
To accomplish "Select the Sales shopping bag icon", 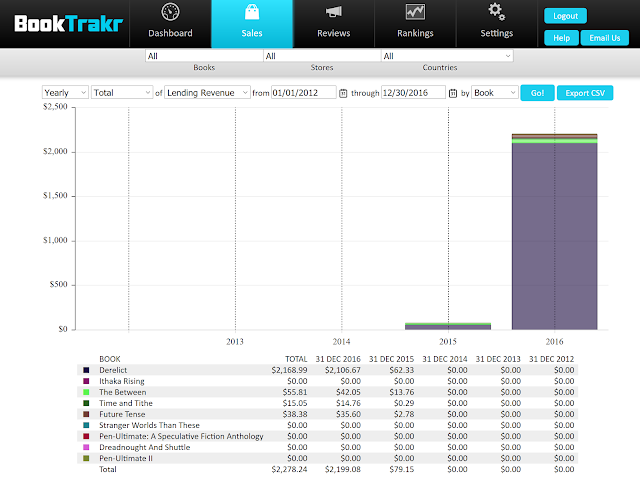I will [252, 12].
